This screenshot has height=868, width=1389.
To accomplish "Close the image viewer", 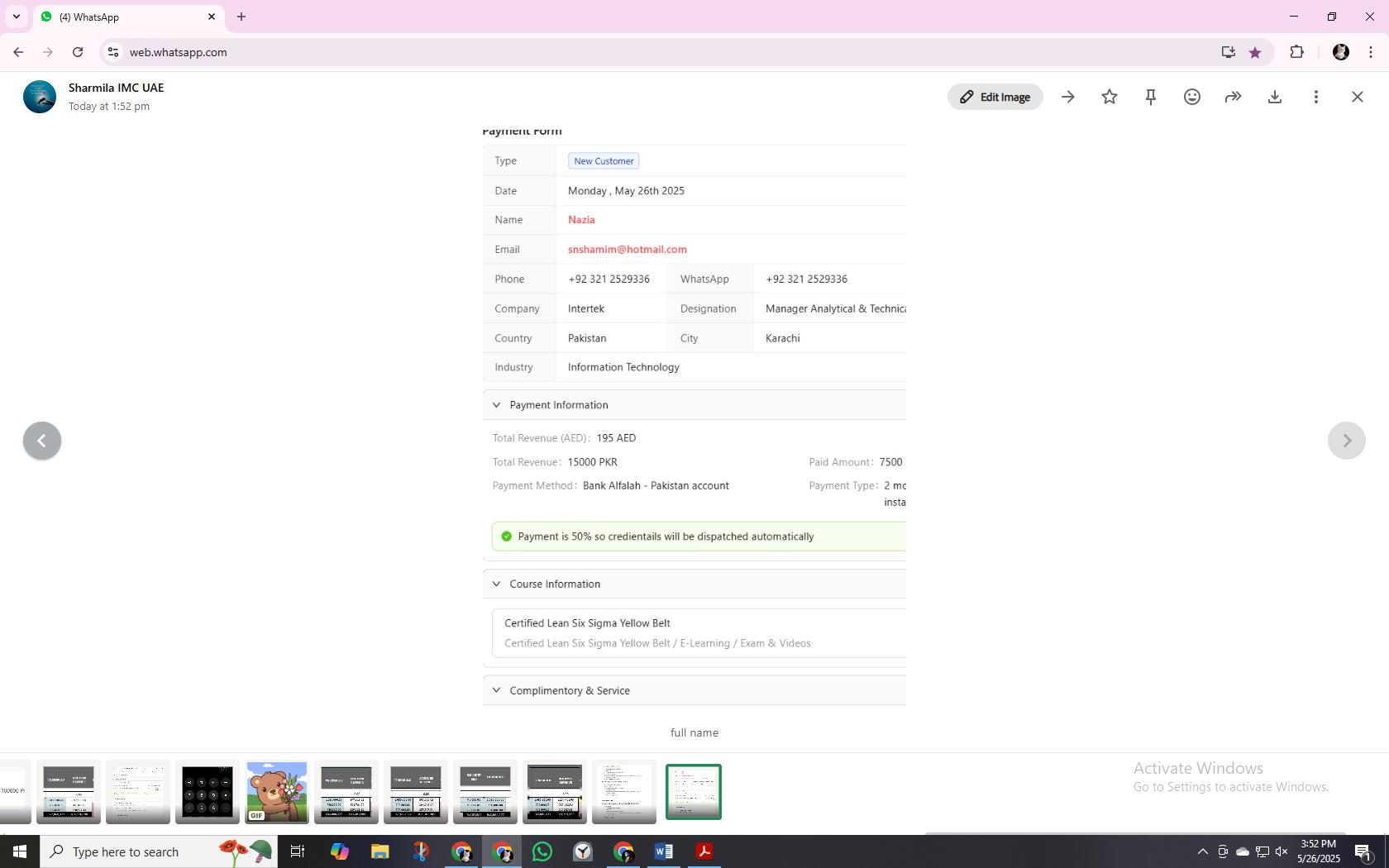I will (x=1358, y=97).
